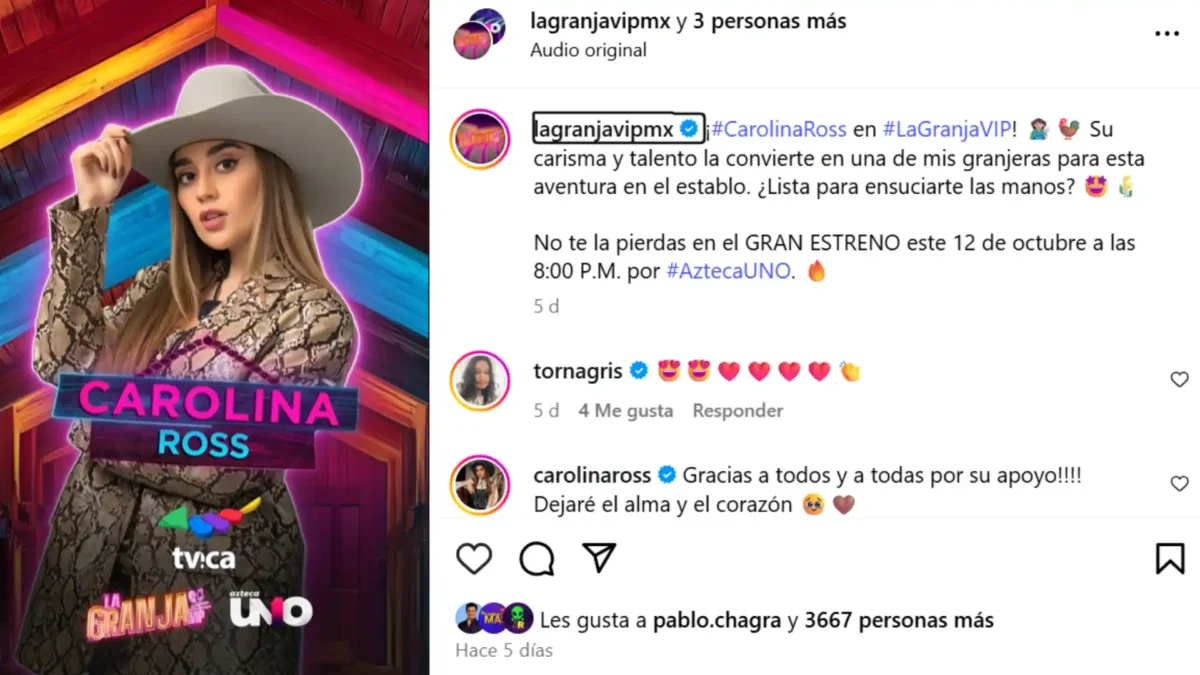Open the carolinaross avatar
Viewport: 1200px width, 675px height.
click(x=480, y=485)
